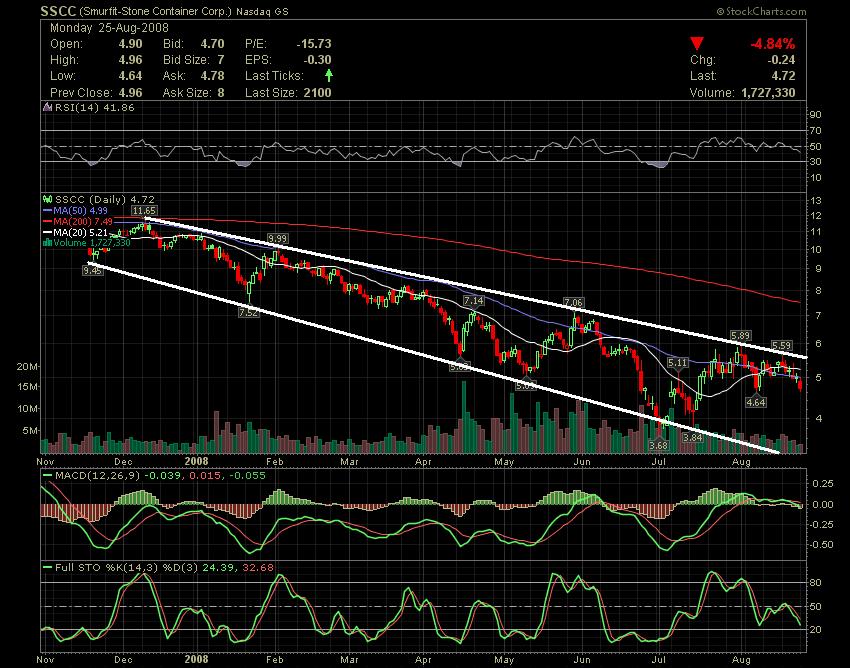850x668 pixels.
Task: Click the blue MA(50) legend swatch
Action: tap(47, 210)
